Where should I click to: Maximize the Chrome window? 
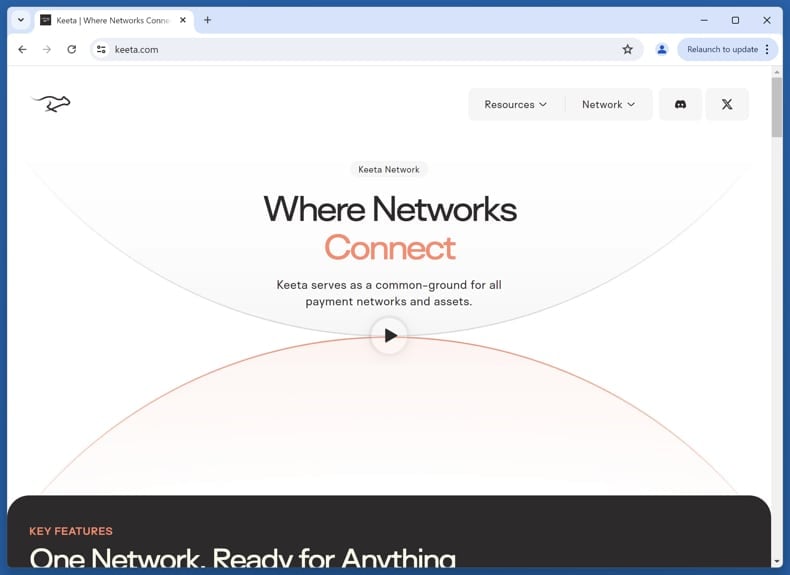[x=736, y=20]
